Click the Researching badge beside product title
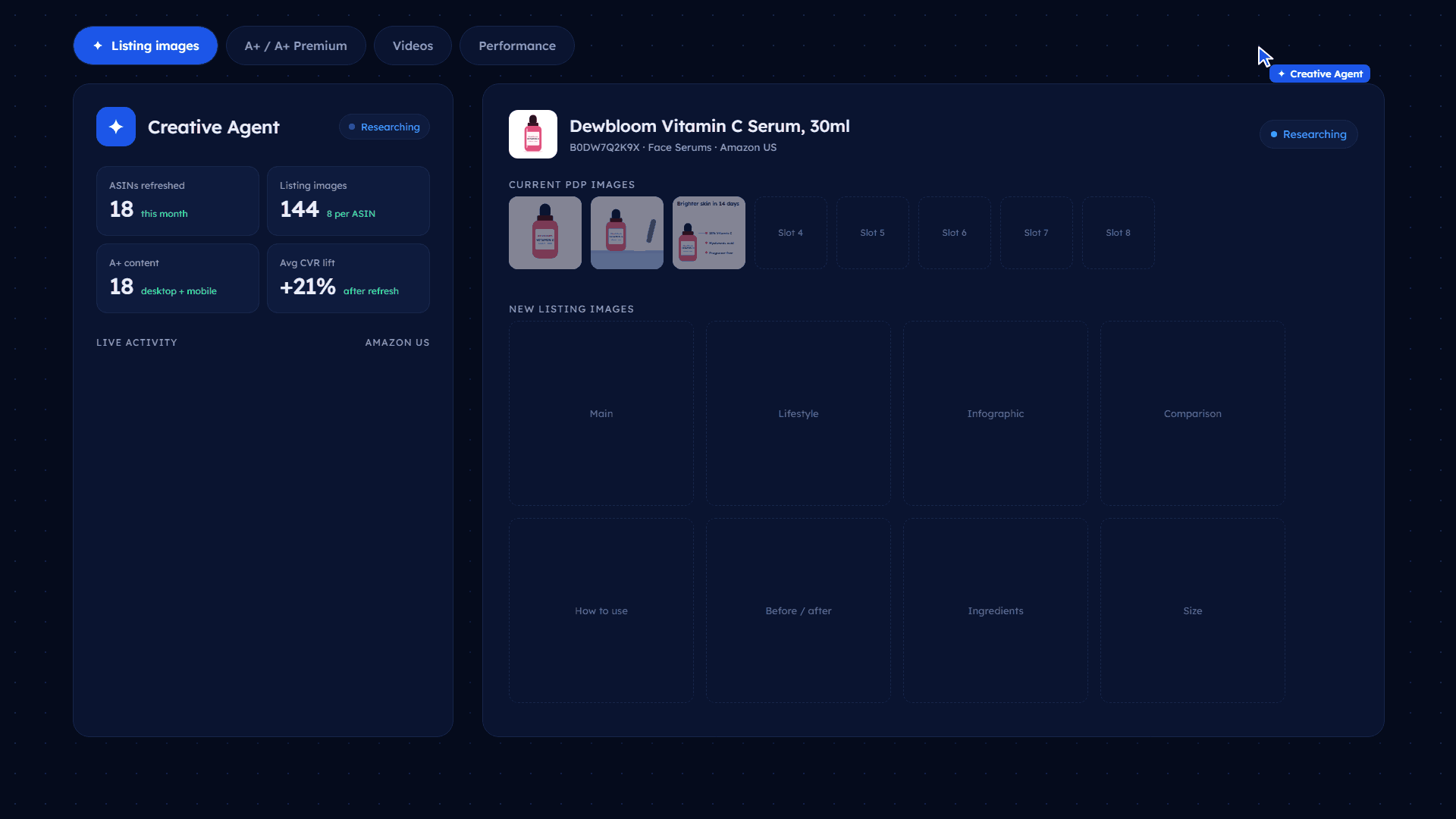Image resolution: width=1456 pixels, height=819 pixels. point(1309,134)
